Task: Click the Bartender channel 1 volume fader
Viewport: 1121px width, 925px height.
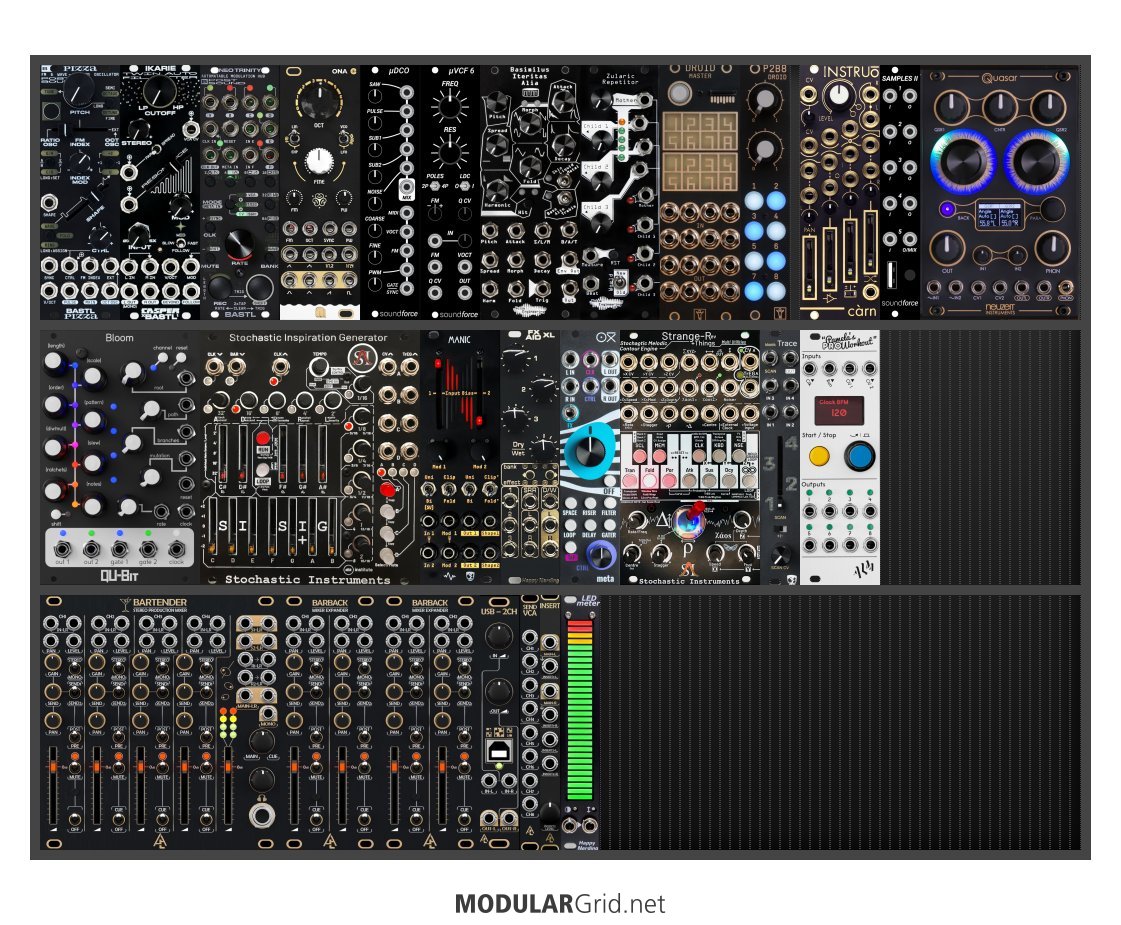Action: (53, 784)
